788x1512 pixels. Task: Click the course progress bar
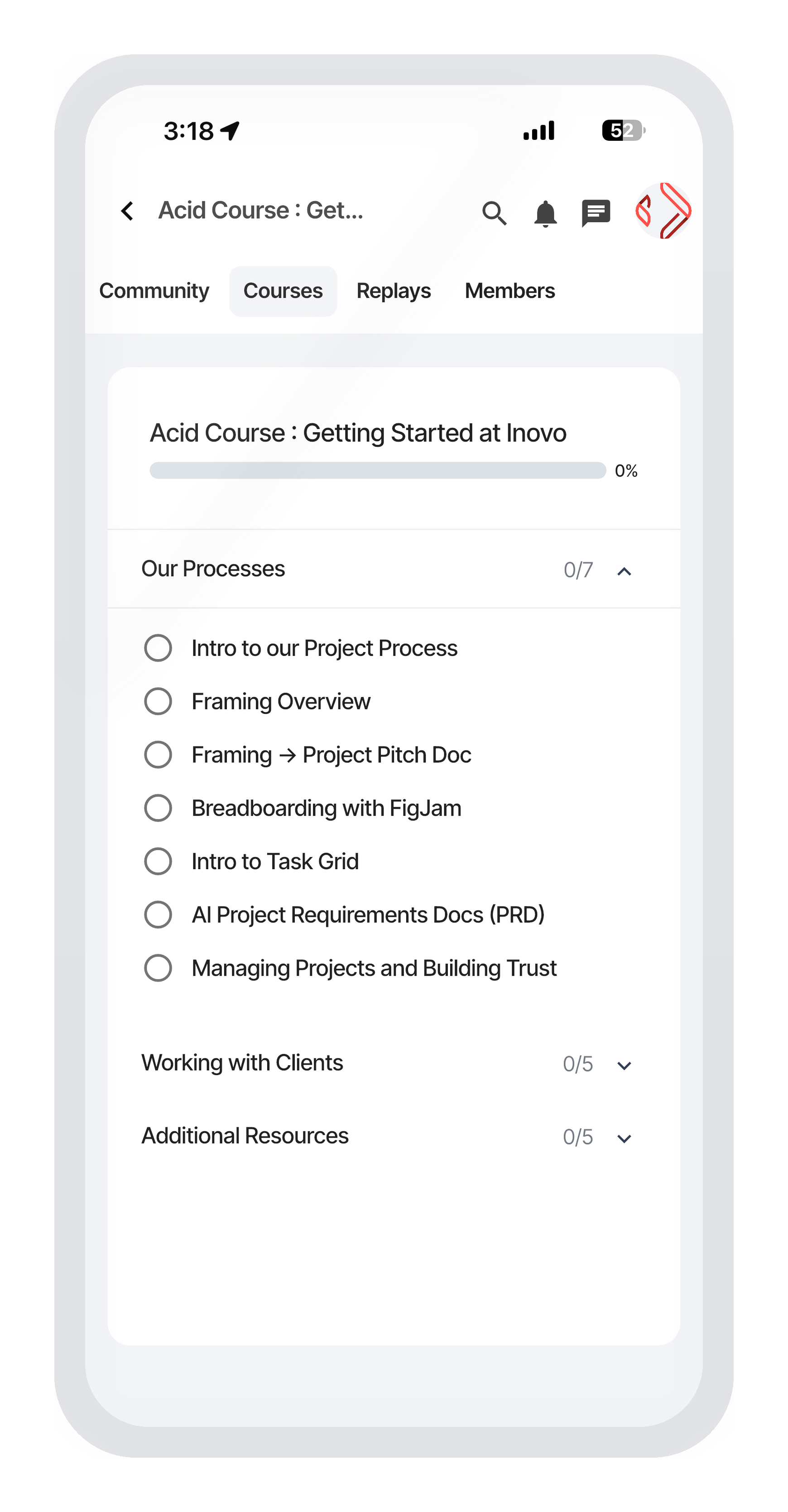pyautogui.click(x=378, y=471)
